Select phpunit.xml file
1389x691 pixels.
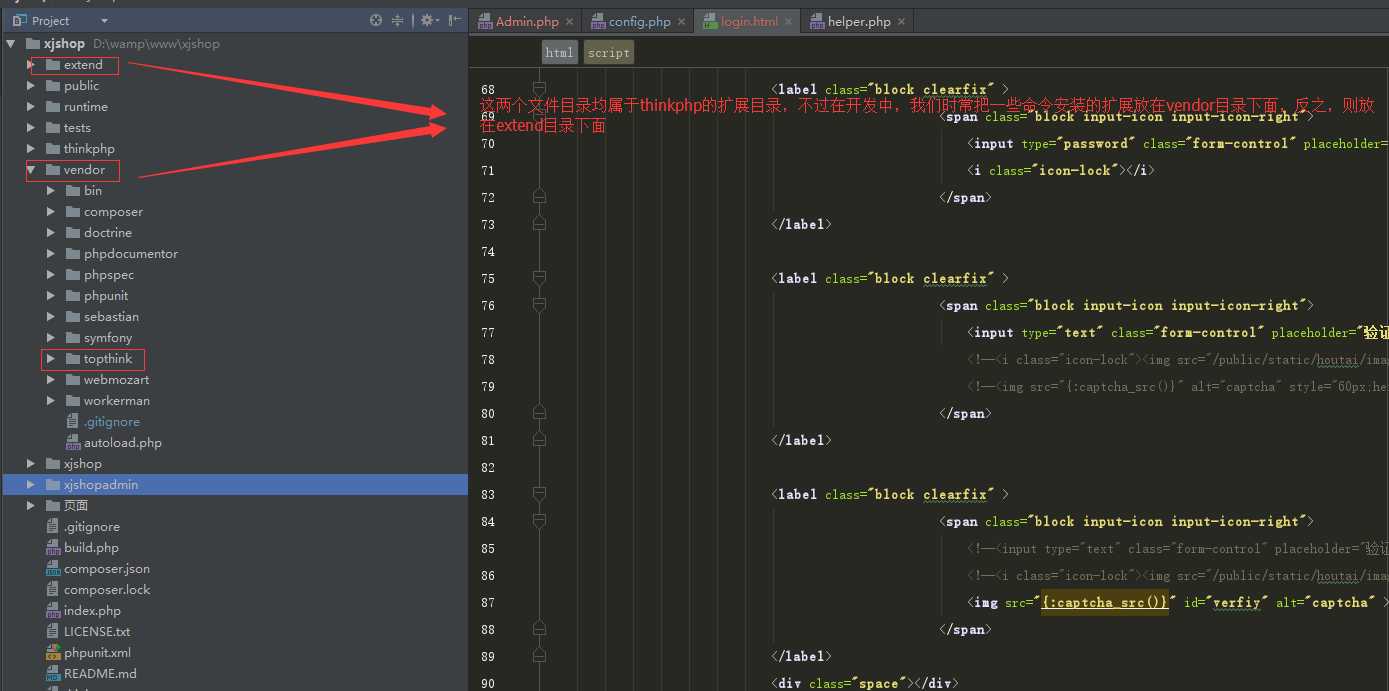[x=97, y=653]
